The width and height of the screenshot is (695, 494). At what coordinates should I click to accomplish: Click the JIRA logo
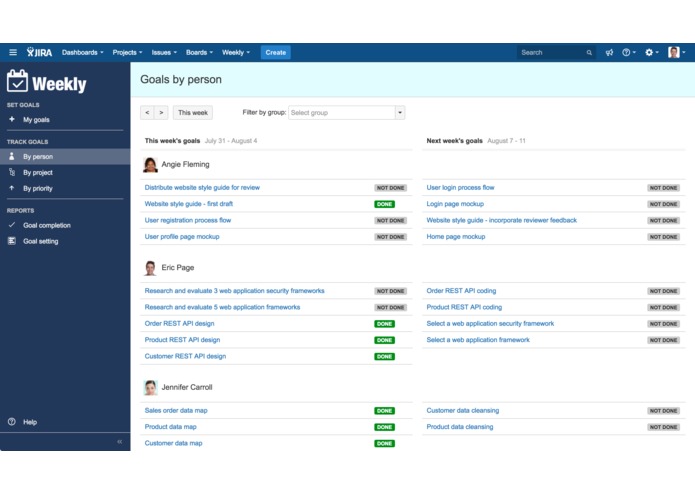pos(39,52)
